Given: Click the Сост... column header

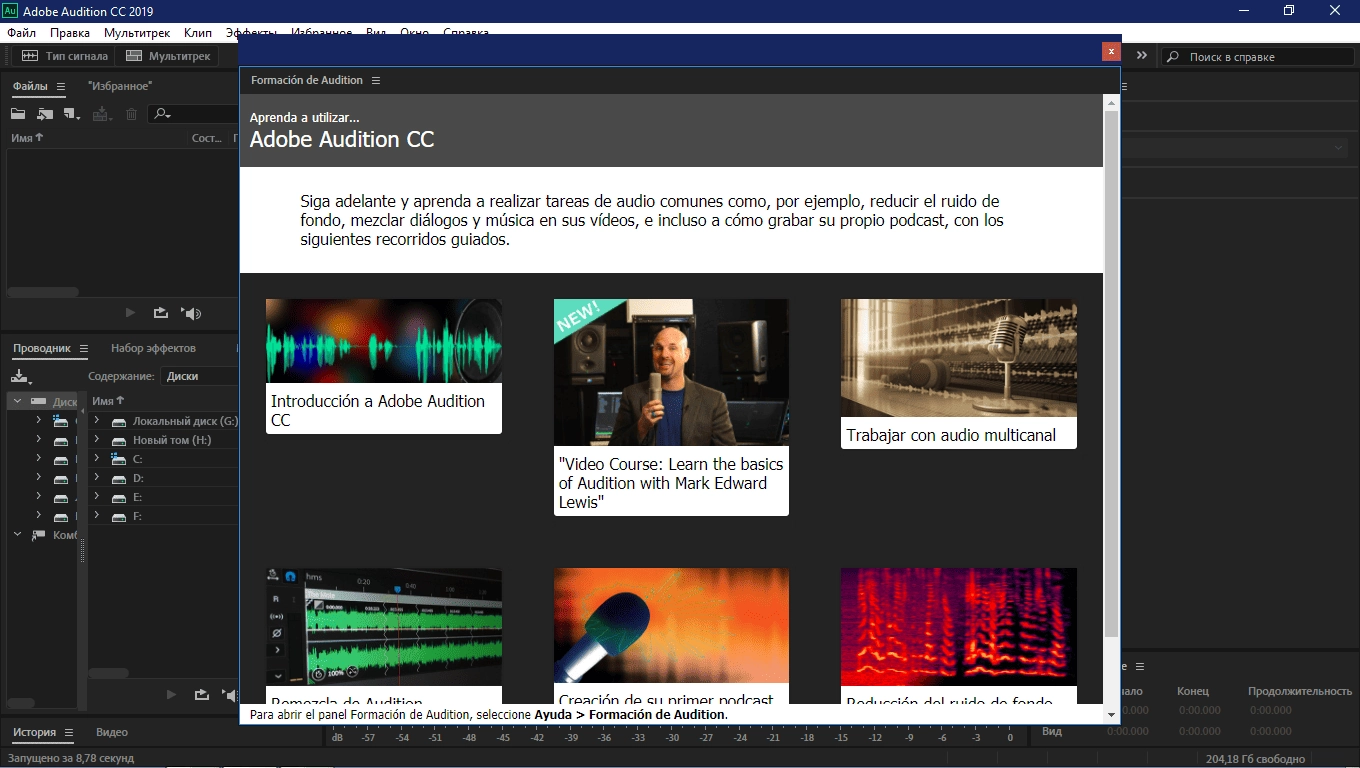Looking at the screenshot, I should pyautogui.click(x=206, y=138).
